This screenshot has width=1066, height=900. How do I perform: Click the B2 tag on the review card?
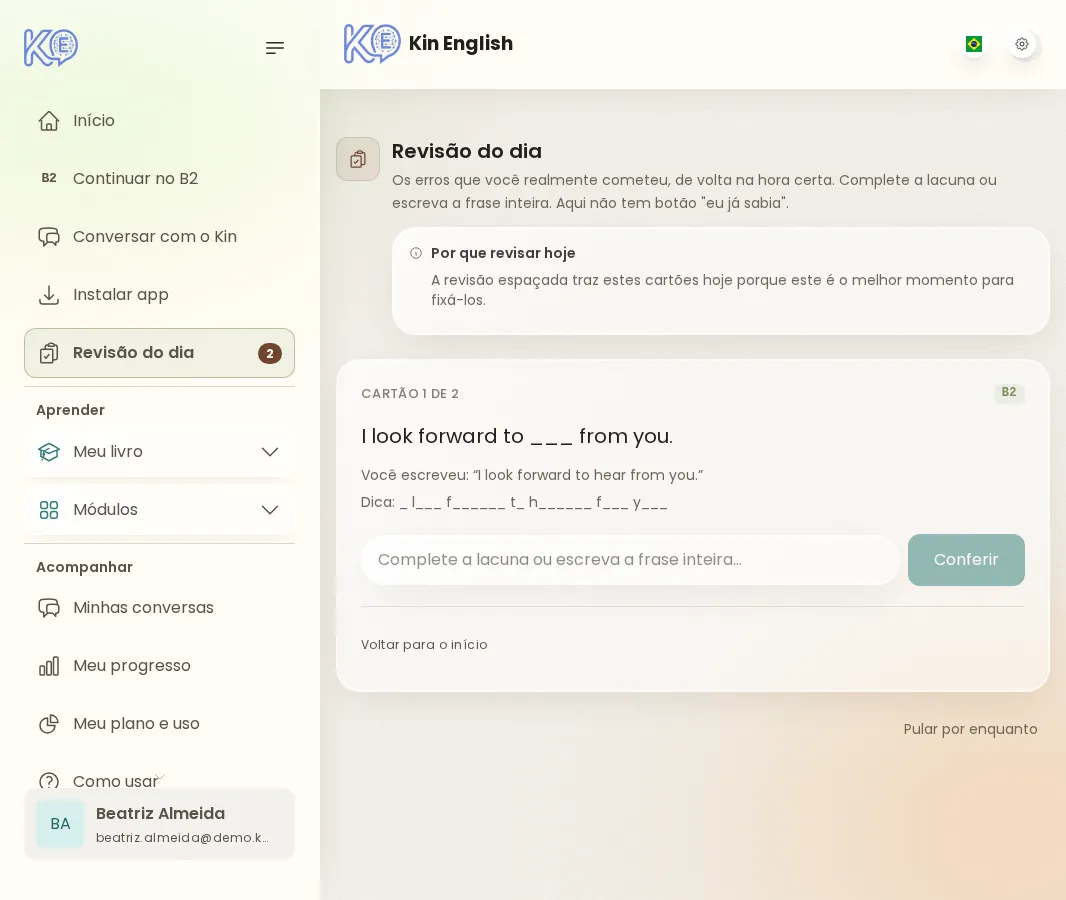[1009, 392]
